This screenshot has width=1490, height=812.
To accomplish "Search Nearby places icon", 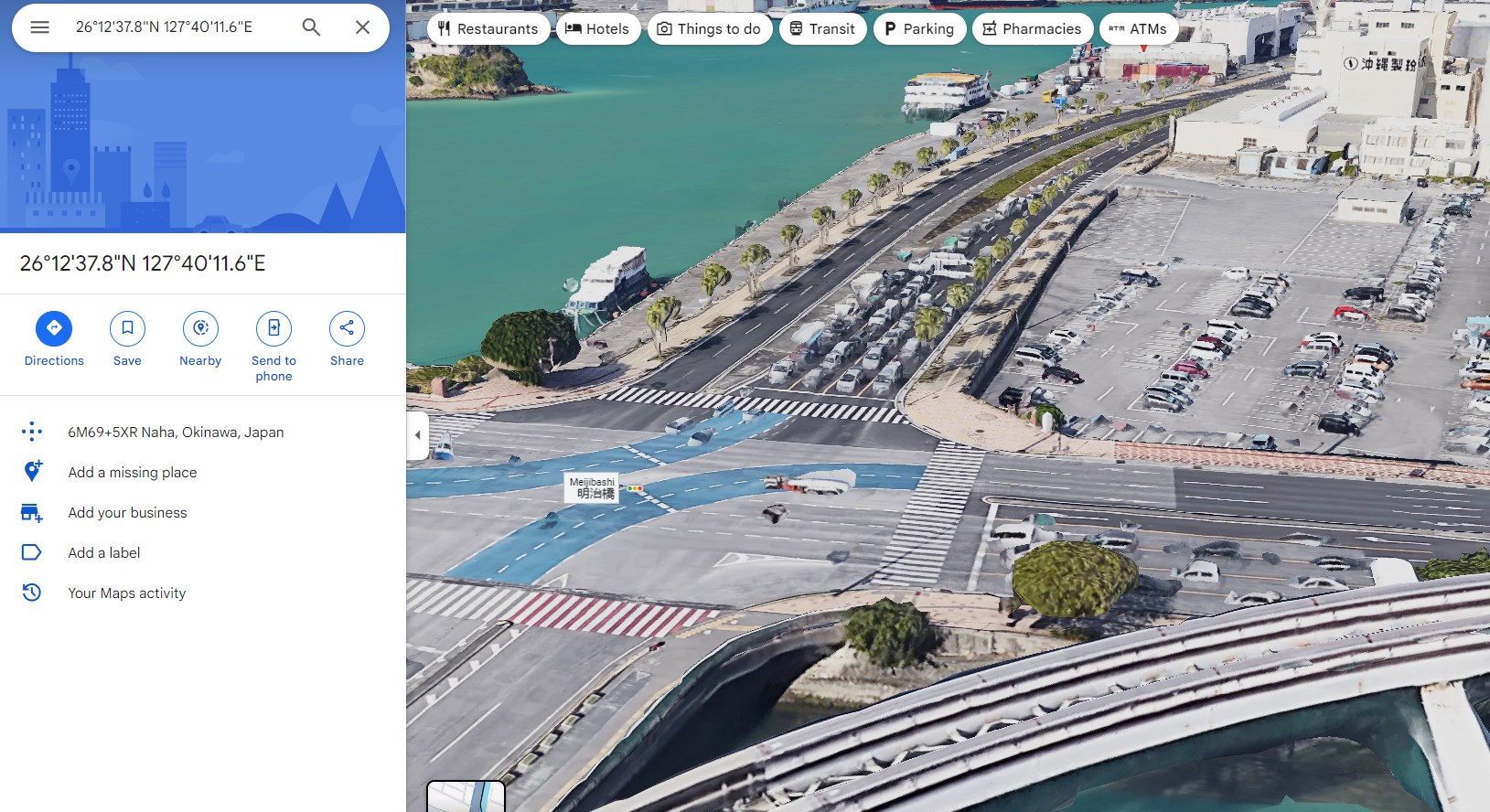I will (x=200, y=328).
